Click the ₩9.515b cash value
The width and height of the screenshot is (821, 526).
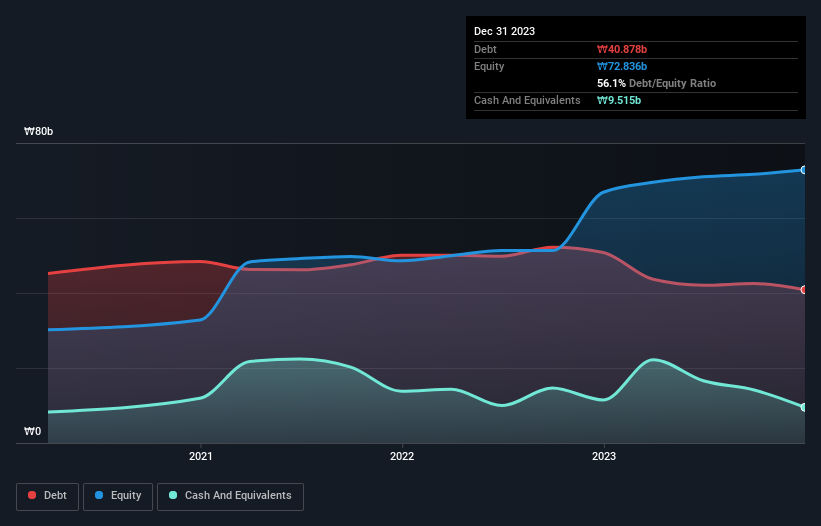pyautogui.click(x=619, y=100)
